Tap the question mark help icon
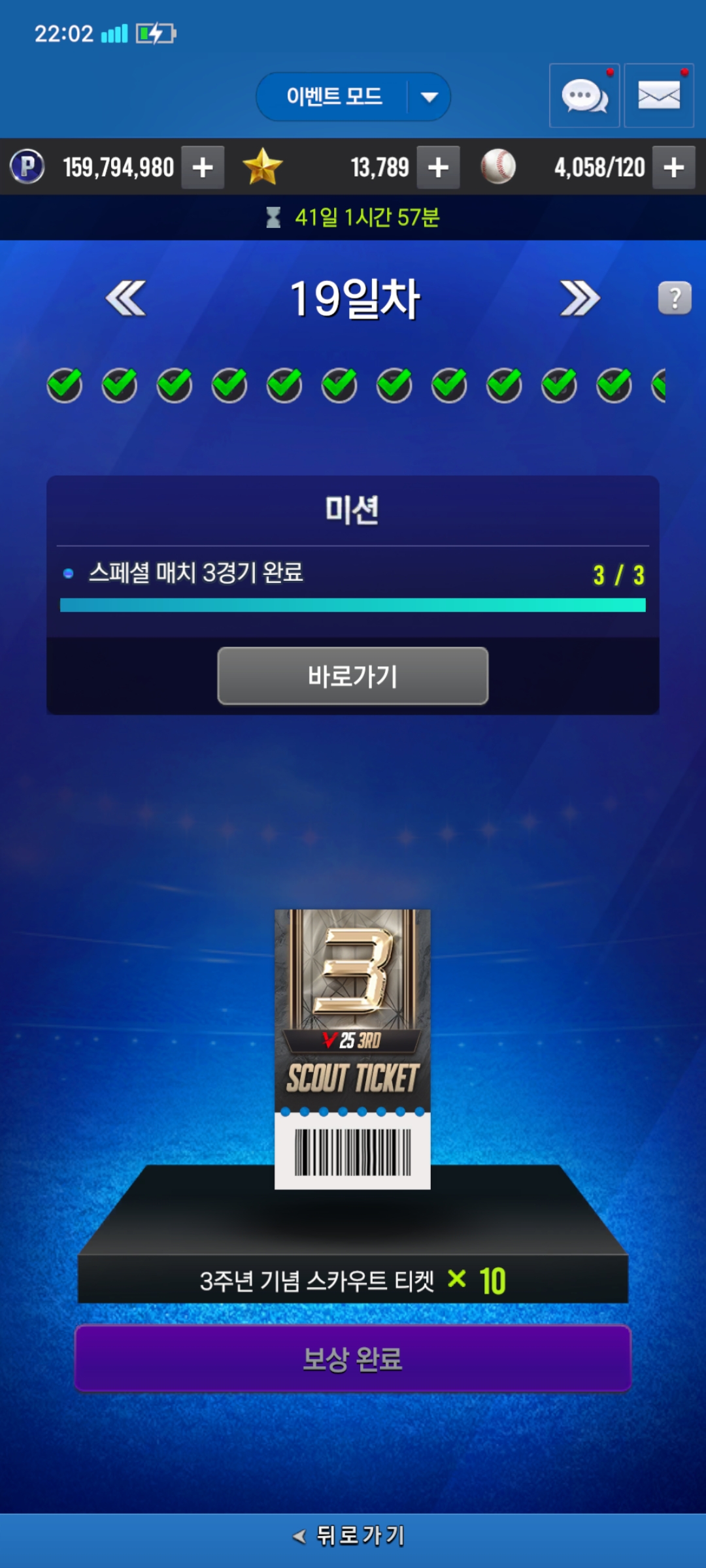The width and height of the screenshot is (706, 1568). (675, 299)
